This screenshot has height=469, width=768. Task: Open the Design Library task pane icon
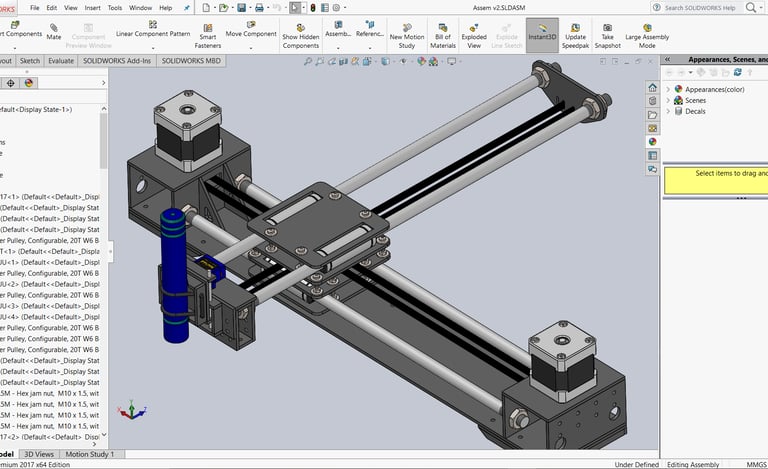pos(652,101)
